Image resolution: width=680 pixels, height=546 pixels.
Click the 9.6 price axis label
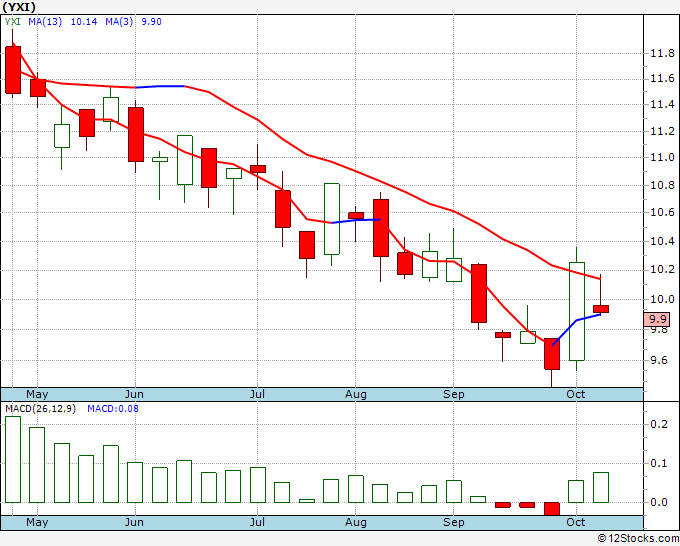click(x=658, y=360)
